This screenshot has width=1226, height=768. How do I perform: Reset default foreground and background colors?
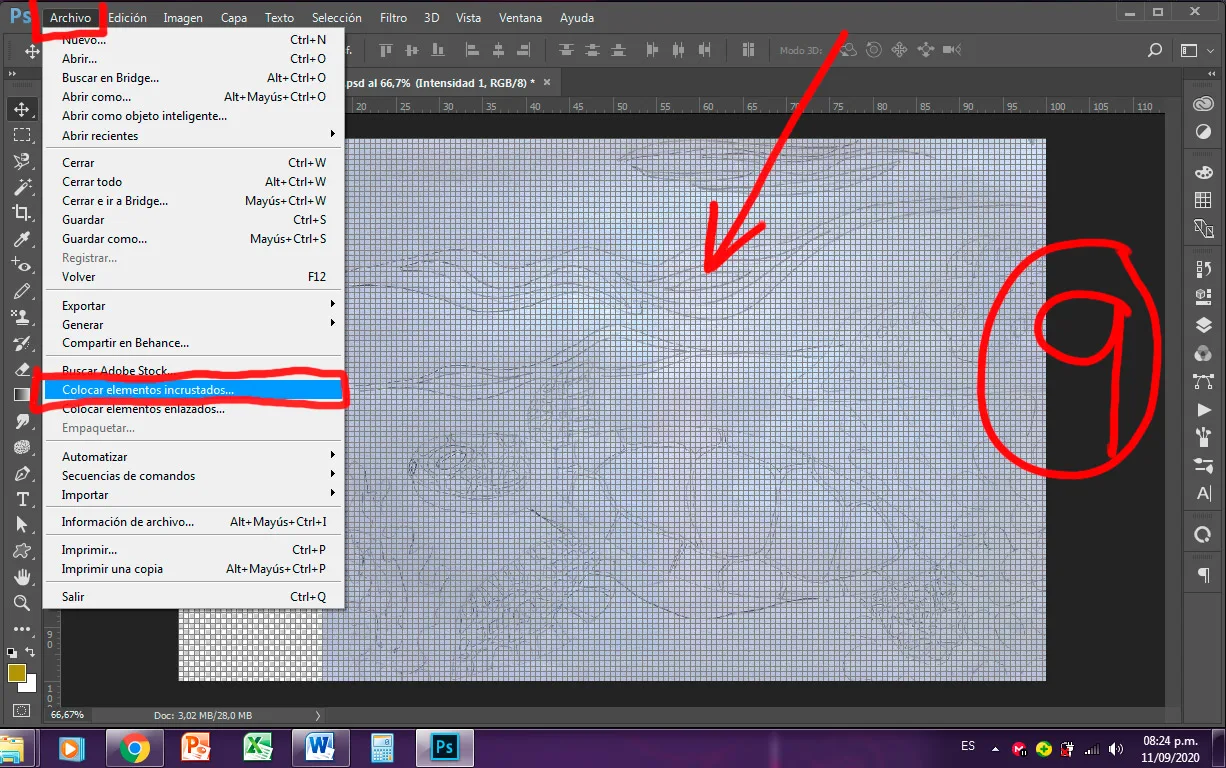click(x=12, y=652)
